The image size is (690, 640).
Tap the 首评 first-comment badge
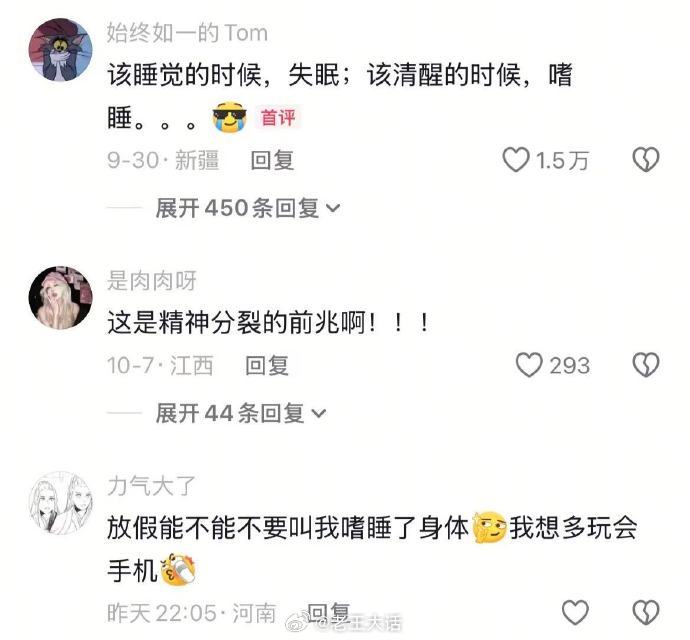click(x=278, y=118)
